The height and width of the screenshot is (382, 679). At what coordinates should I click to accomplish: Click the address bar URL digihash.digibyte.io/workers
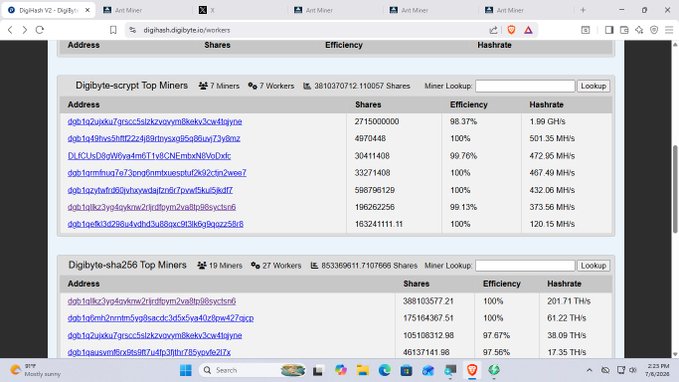[x=187, y=30]
